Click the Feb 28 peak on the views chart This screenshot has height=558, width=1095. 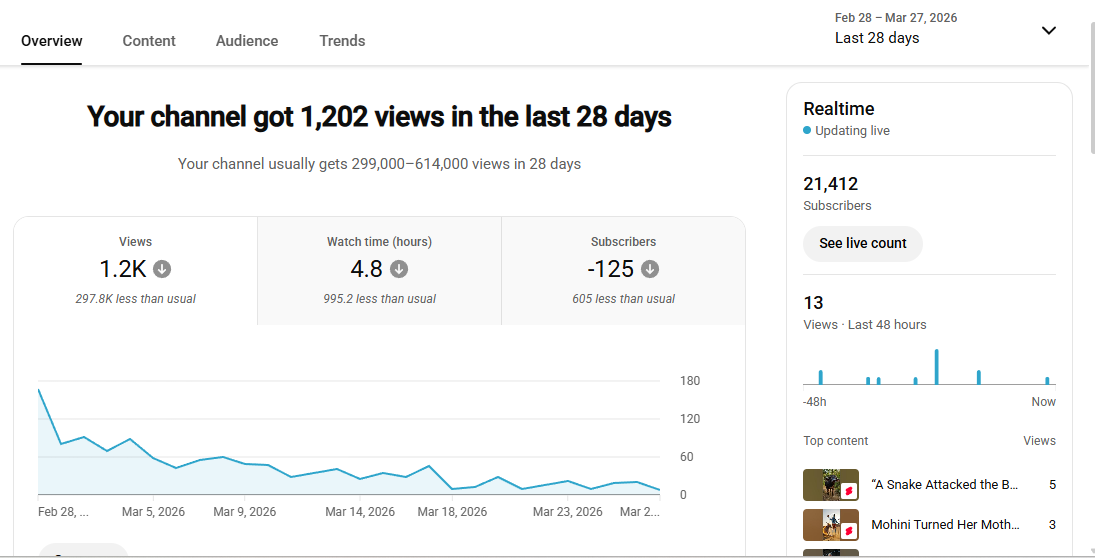click(39, 390)
